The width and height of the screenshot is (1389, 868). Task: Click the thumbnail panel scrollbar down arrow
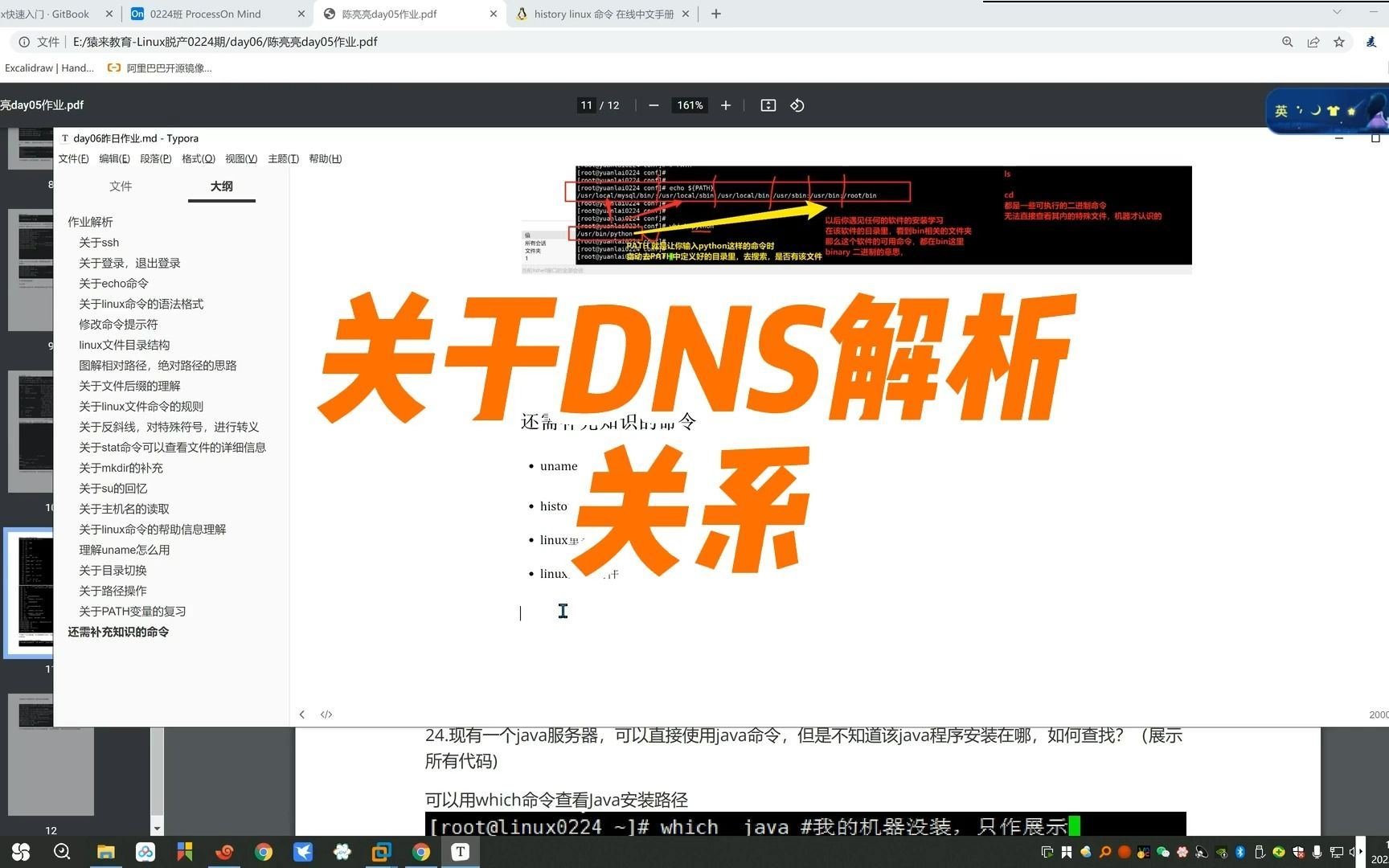pos(157,829)
